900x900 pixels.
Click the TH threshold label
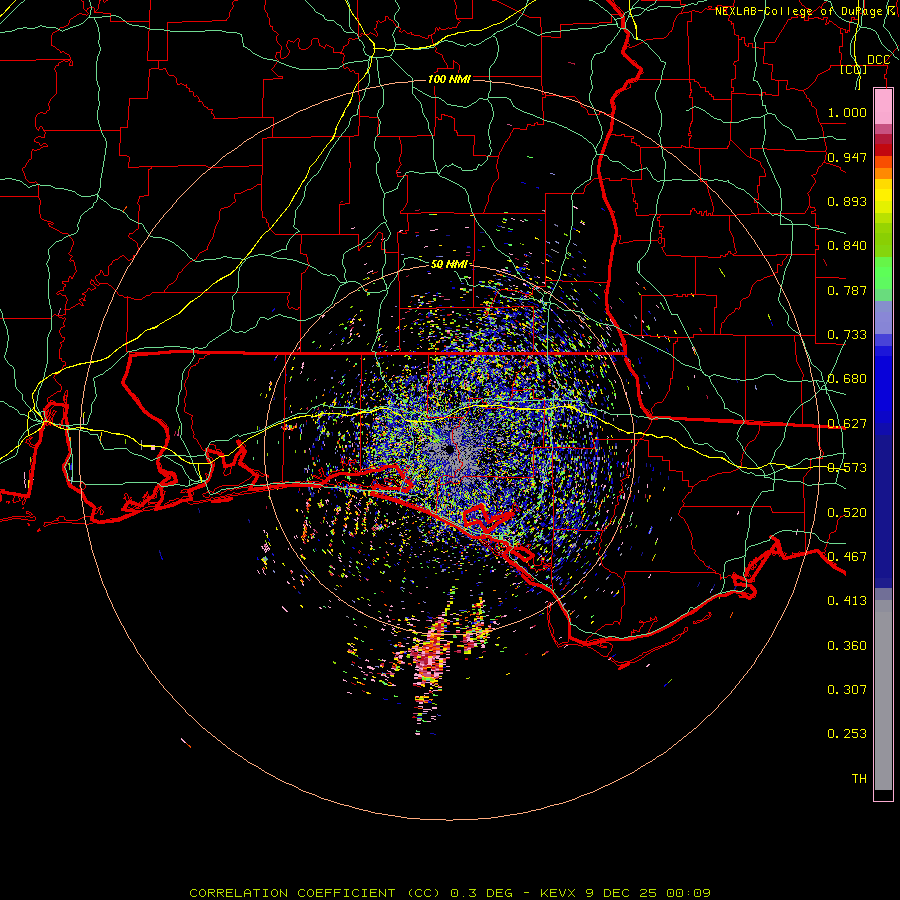(x=859, y=778)
